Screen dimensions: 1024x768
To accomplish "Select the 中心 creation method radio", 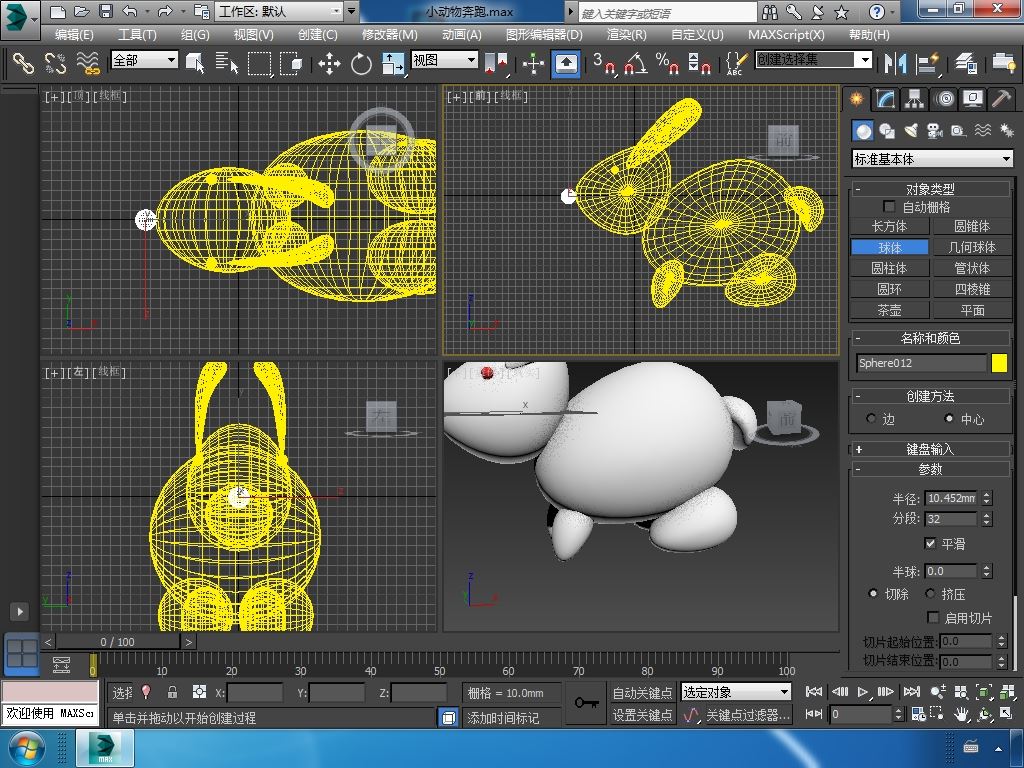I will tap(948, 419).
